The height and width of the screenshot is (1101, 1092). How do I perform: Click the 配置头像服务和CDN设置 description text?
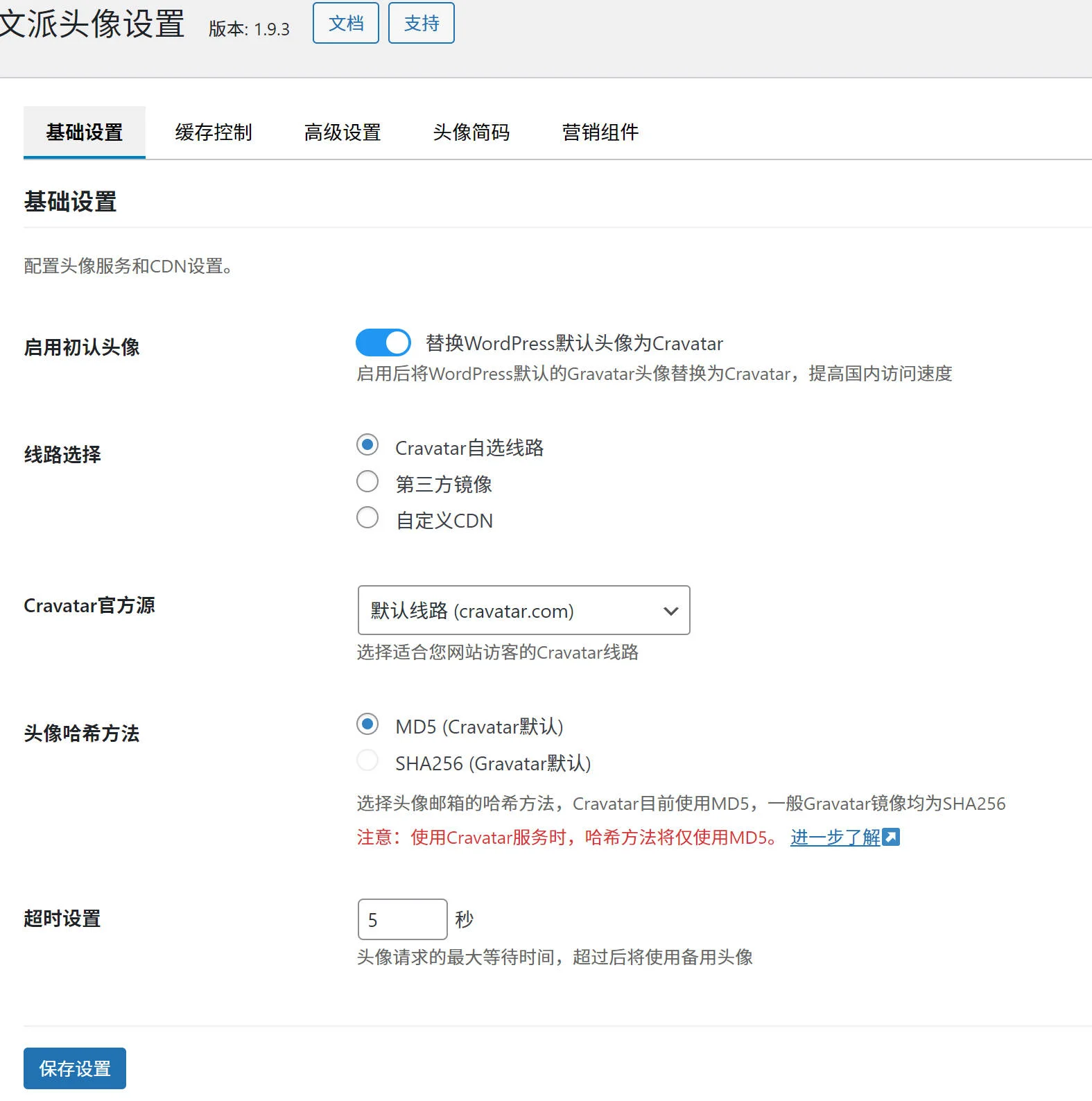129,266
